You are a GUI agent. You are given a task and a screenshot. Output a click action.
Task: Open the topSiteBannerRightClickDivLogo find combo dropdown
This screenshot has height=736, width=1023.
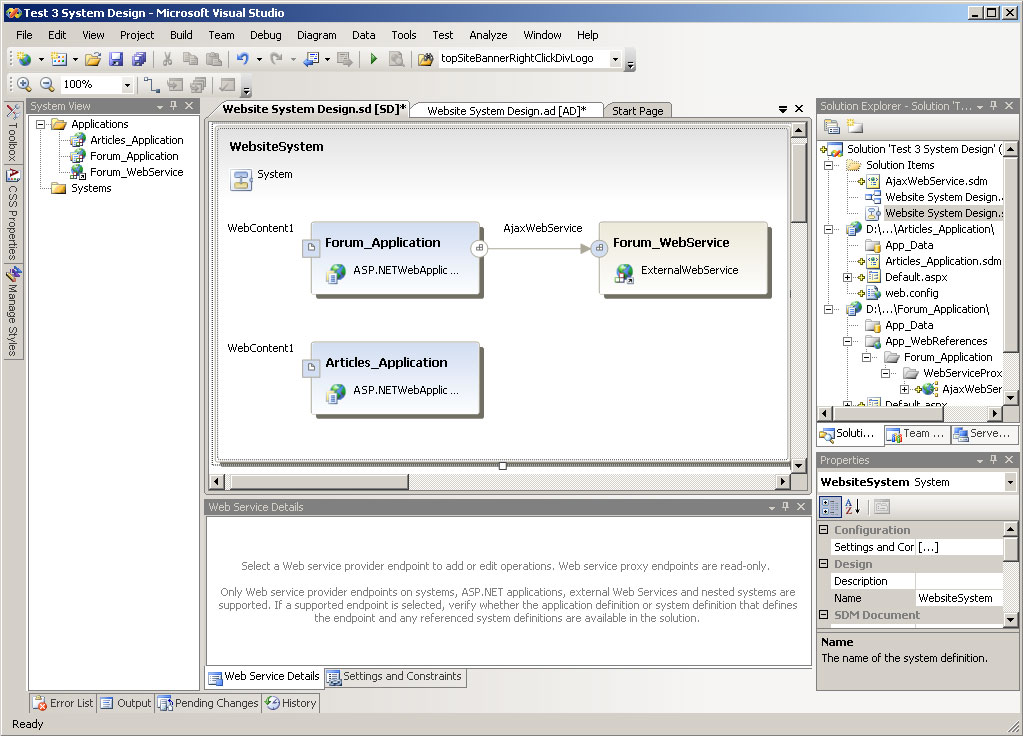pyautogui.click(x=615, y=59)
